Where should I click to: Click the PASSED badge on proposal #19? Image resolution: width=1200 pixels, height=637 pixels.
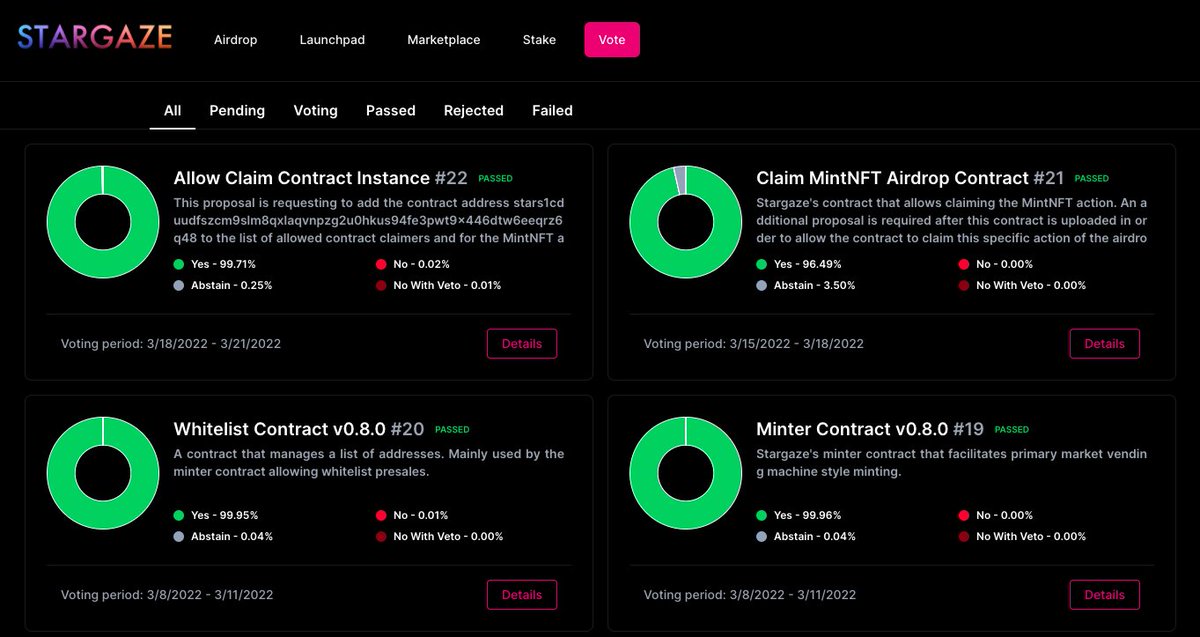tap(1012, 430)
